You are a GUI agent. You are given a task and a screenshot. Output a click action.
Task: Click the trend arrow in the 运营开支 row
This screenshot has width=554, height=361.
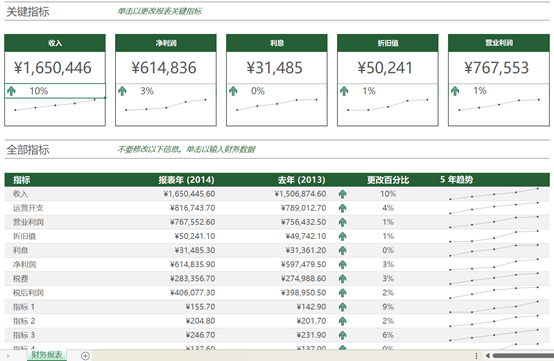tap(342, 208)
